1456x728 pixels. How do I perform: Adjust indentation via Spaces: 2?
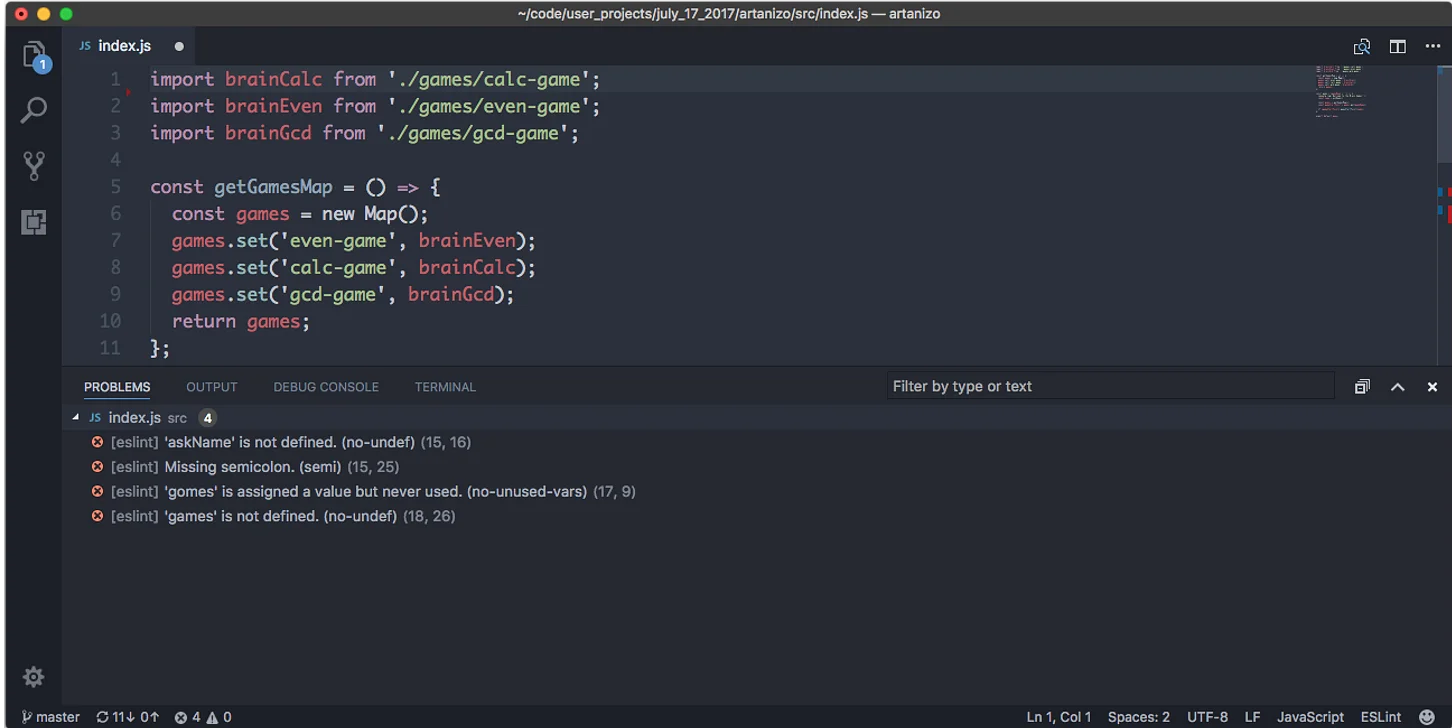(1138, 716)
